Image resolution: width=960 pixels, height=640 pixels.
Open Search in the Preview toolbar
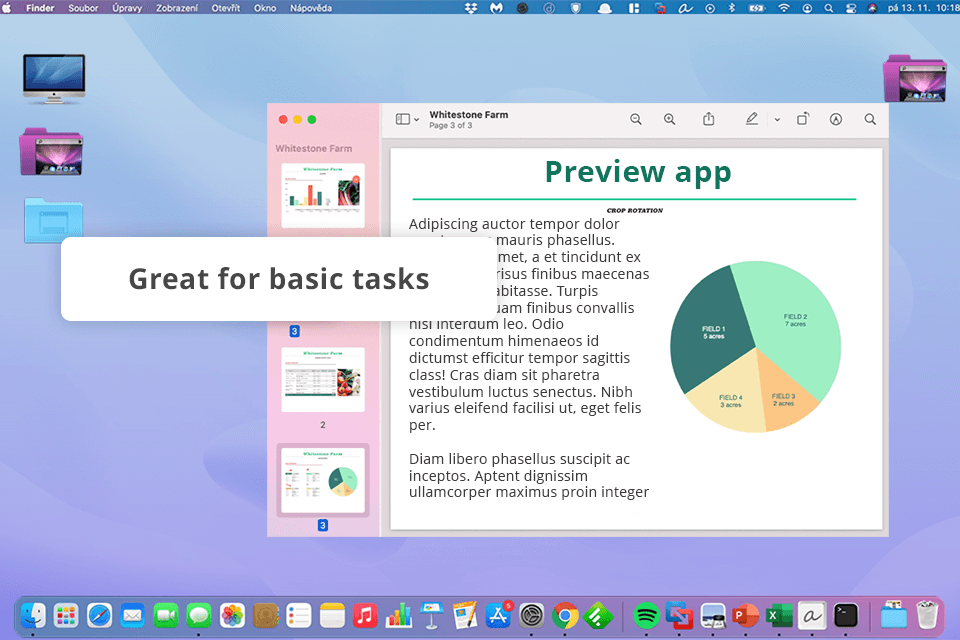click(x=870, y=119)
